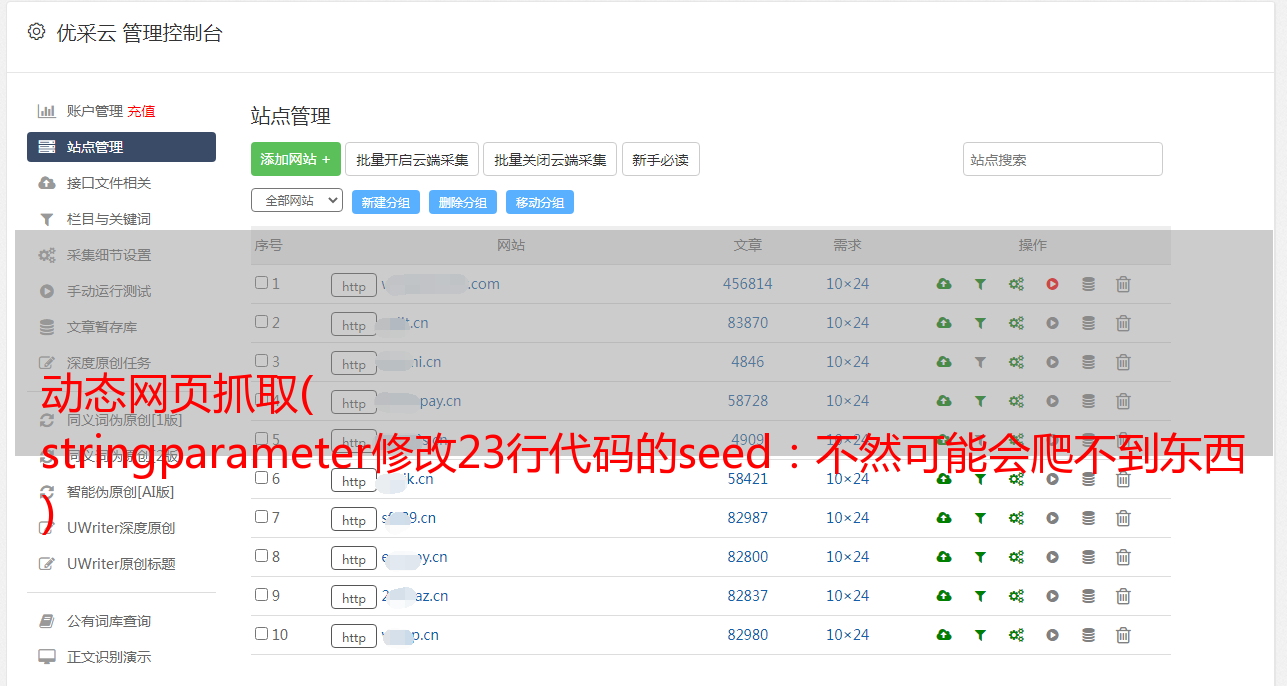
Task: Click cloud upload icon in row with 83870
Action: [x=944, y=323]
